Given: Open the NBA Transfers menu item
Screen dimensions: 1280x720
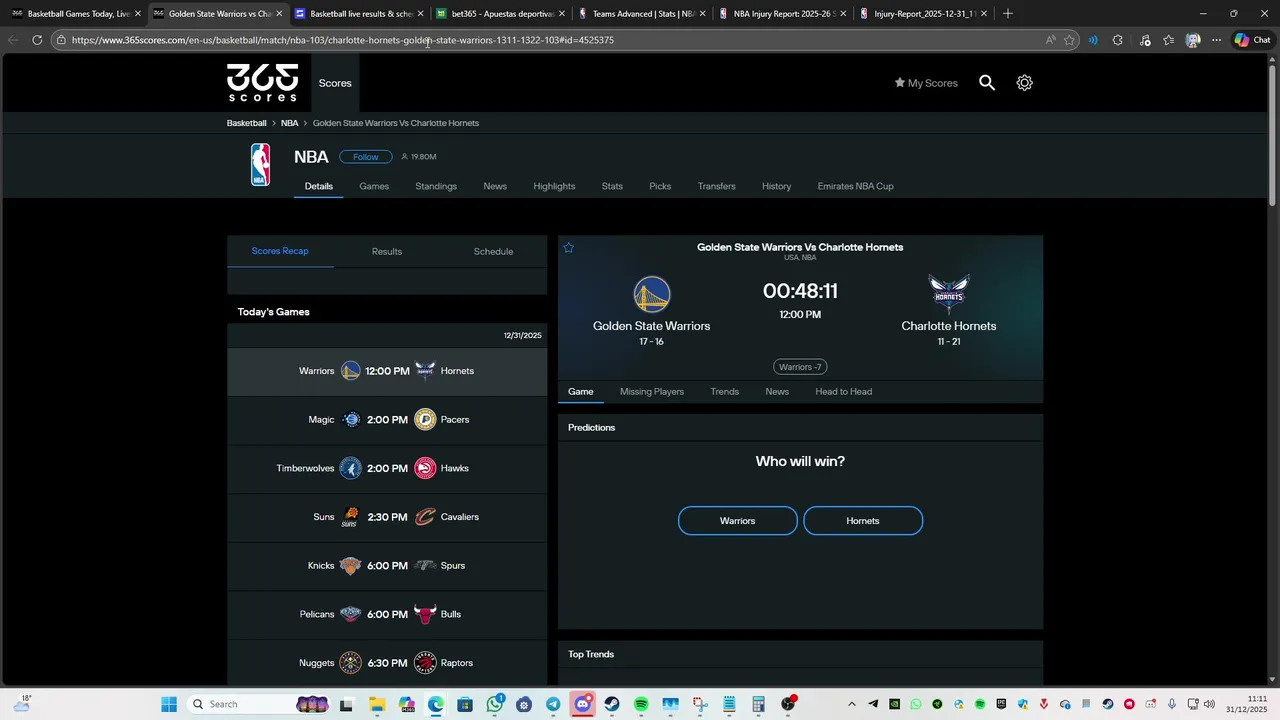Looking at the screenshot, I should (x=717, y=186).
